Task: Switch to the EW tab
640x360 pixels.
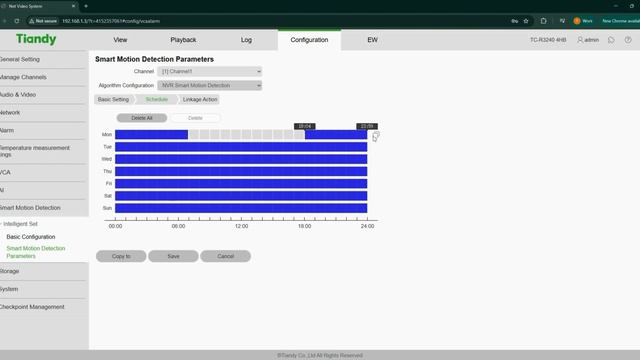Action: 372,40
